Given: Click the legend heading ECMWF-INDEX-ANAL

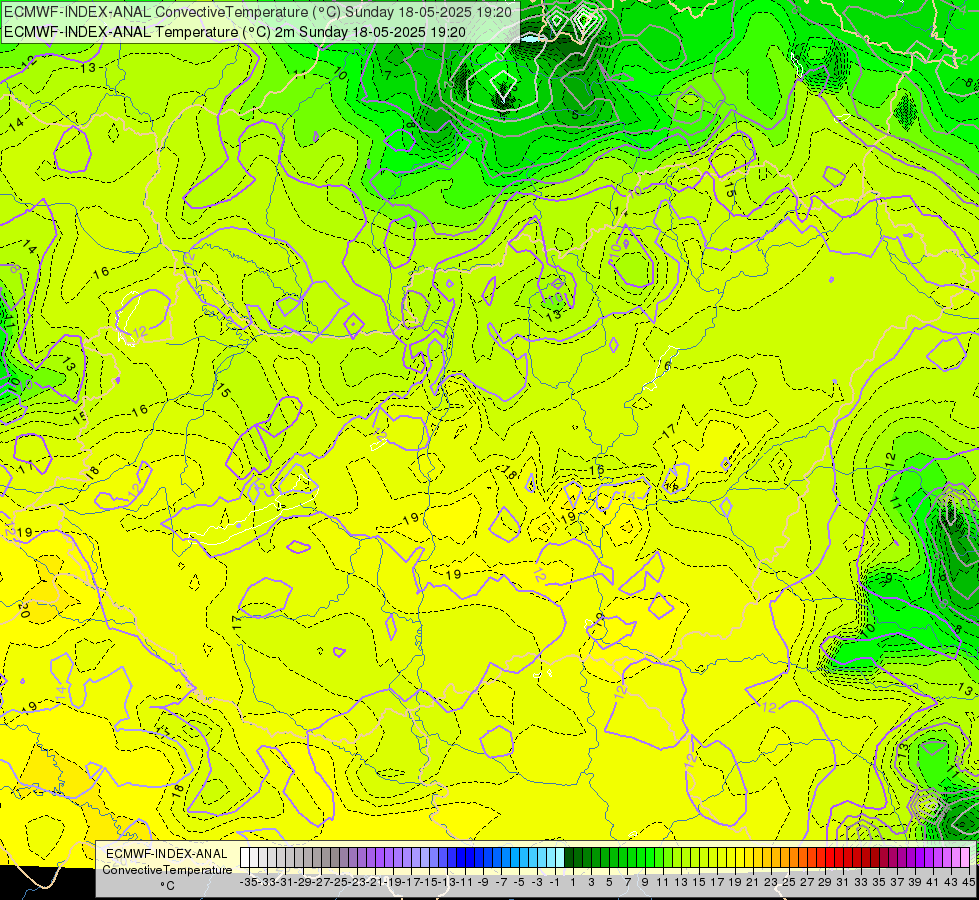Looking at the screenshot, I should [167, 854].
